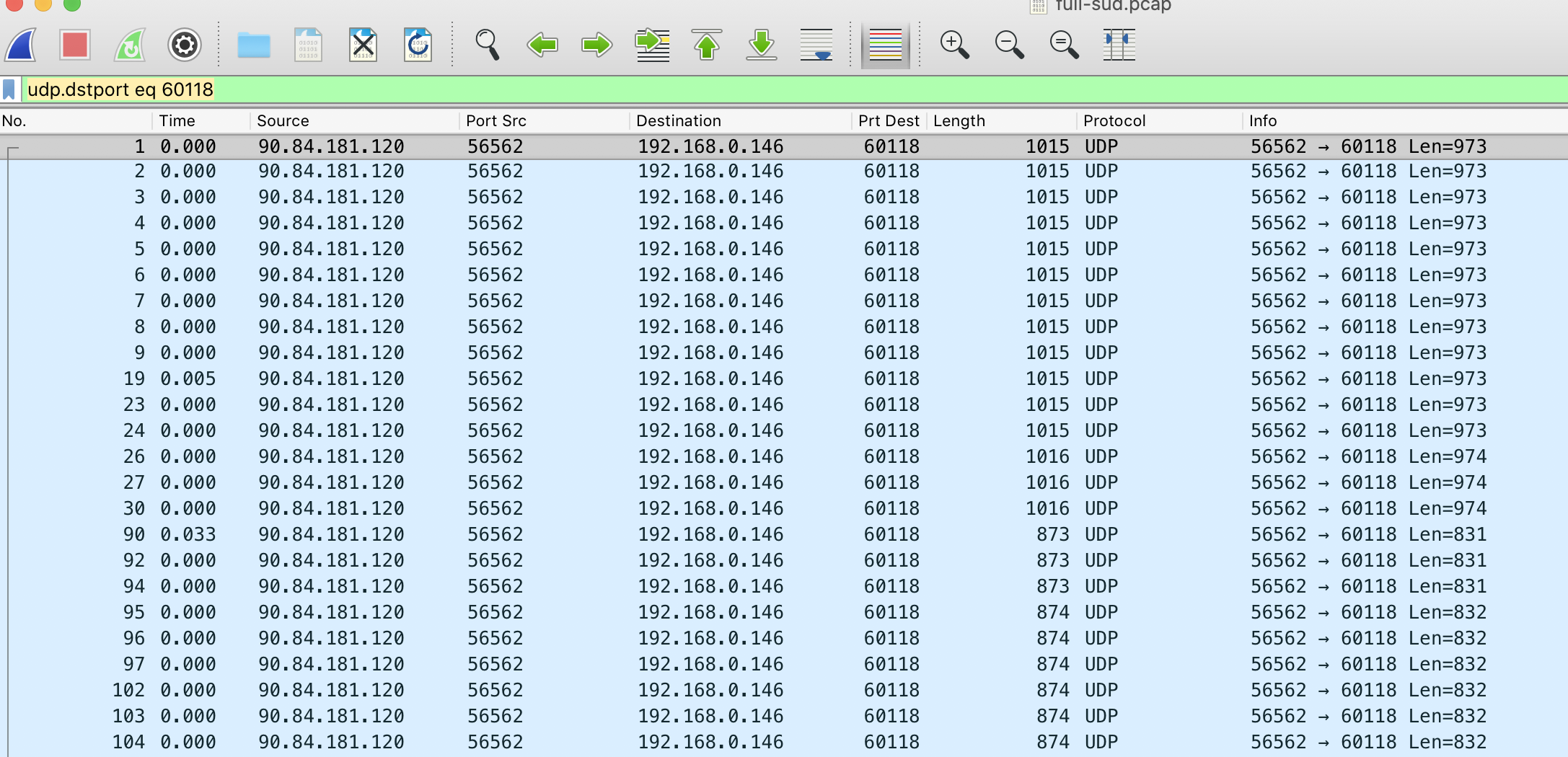
Task: Save the current capture
Action: tap(308, 45)
